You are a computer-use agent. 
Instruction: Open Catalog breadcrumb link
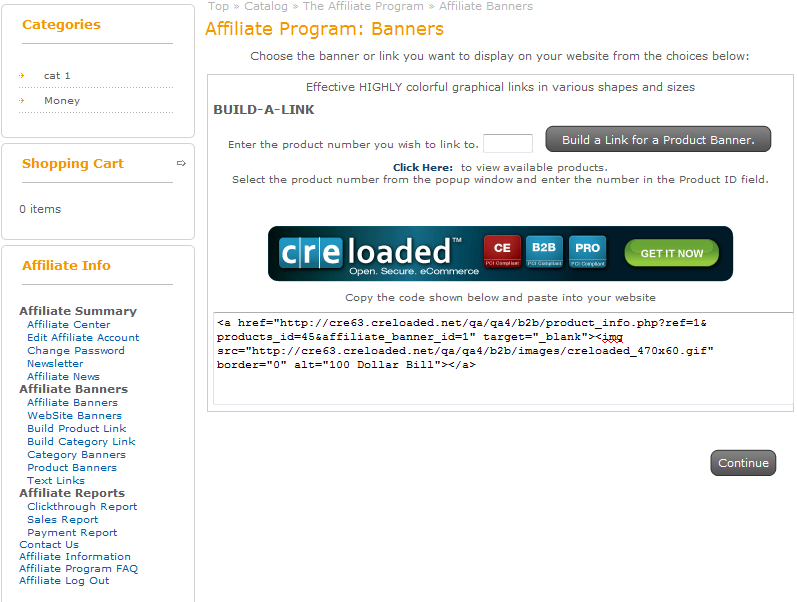pyautogui.click(x=266, y=6)
